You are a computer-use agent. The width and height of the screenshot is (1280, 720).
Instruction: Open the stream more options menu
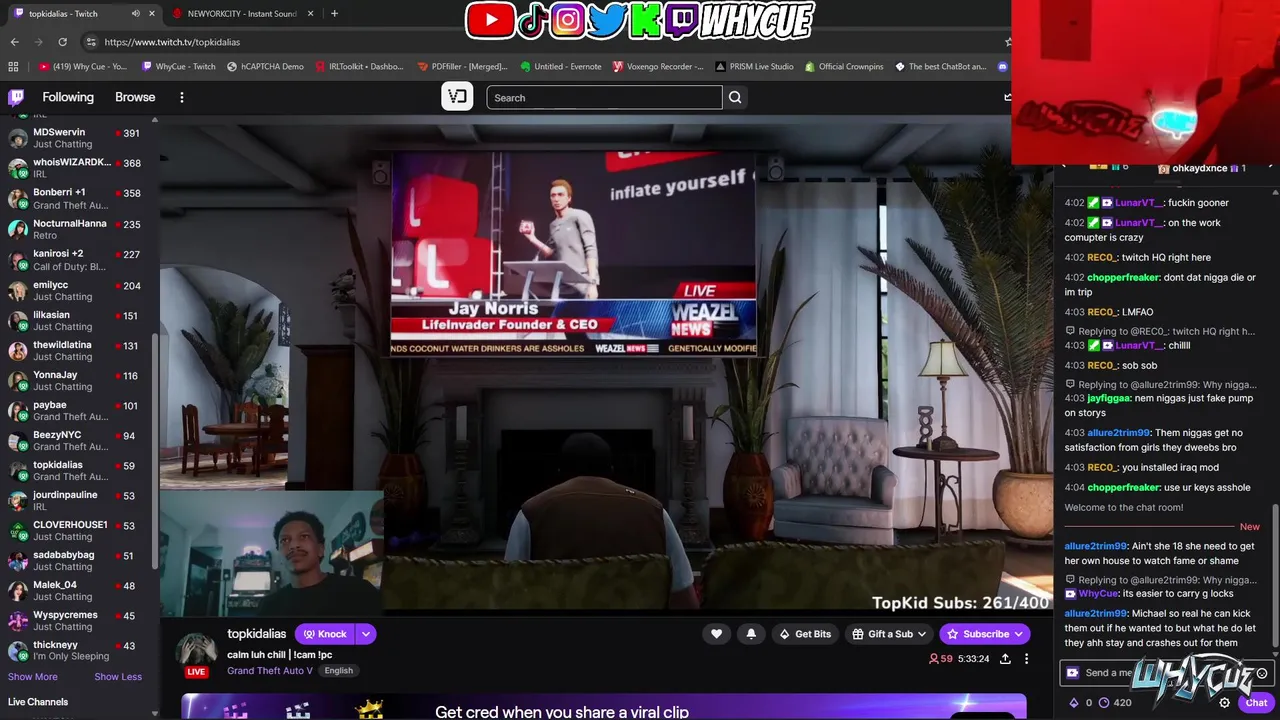[1026, 659]
